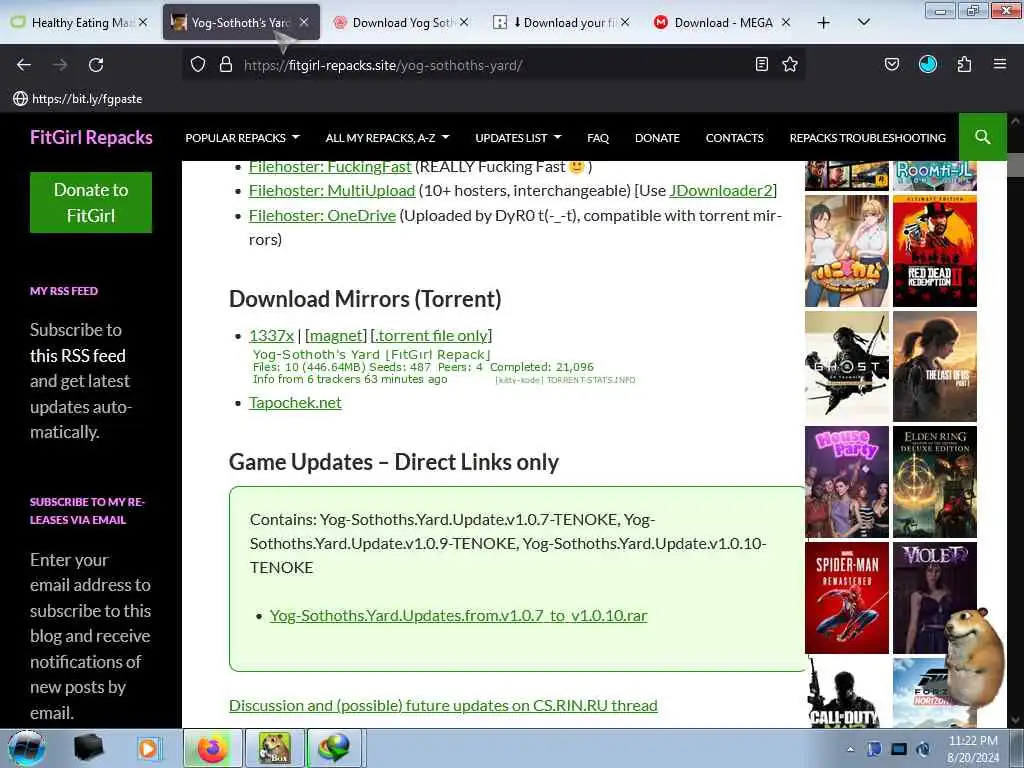Expand the UPDATES LIST menu
Screen dimensions: 1024x768
[x=518, y=138]
